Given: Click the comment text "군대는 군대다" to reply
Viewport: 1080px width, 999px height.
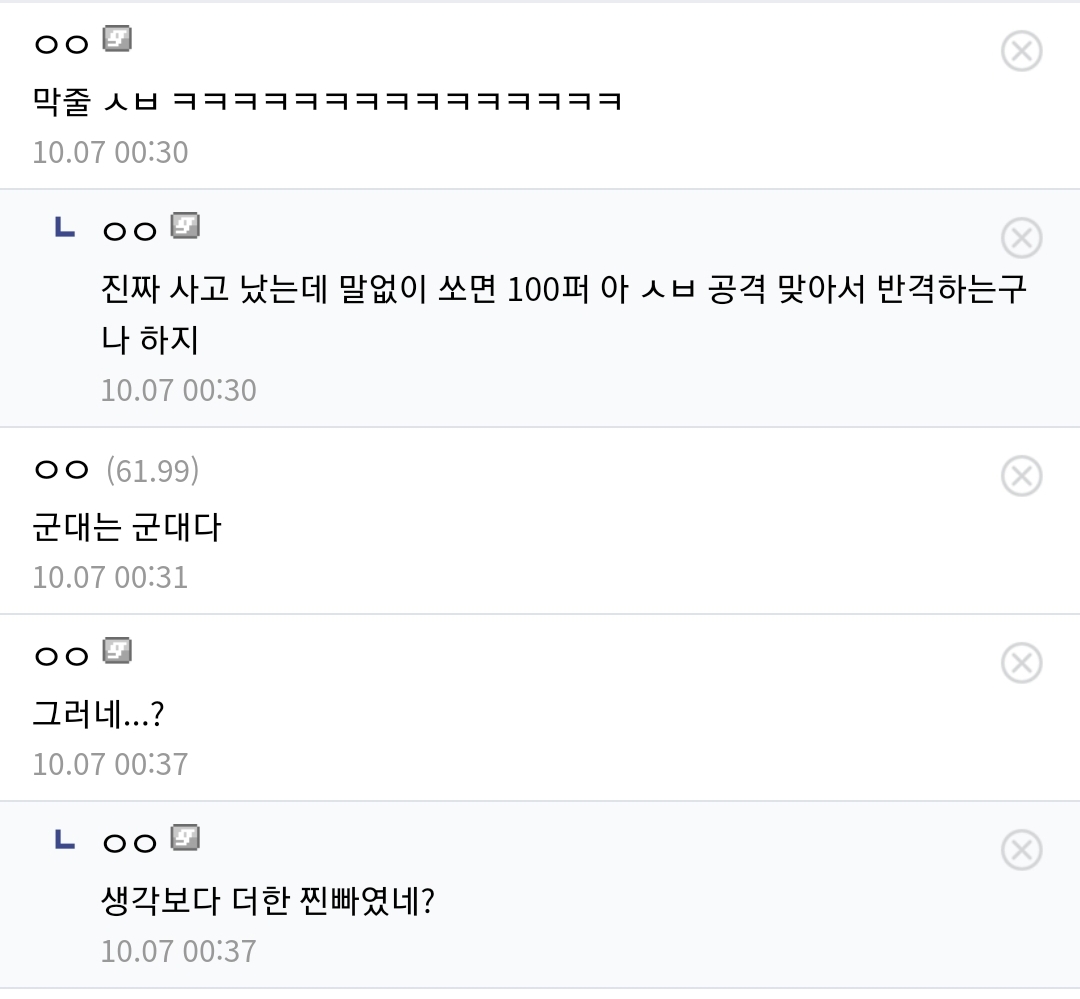Looking at the screenshot, I should (x=127, y=527).
